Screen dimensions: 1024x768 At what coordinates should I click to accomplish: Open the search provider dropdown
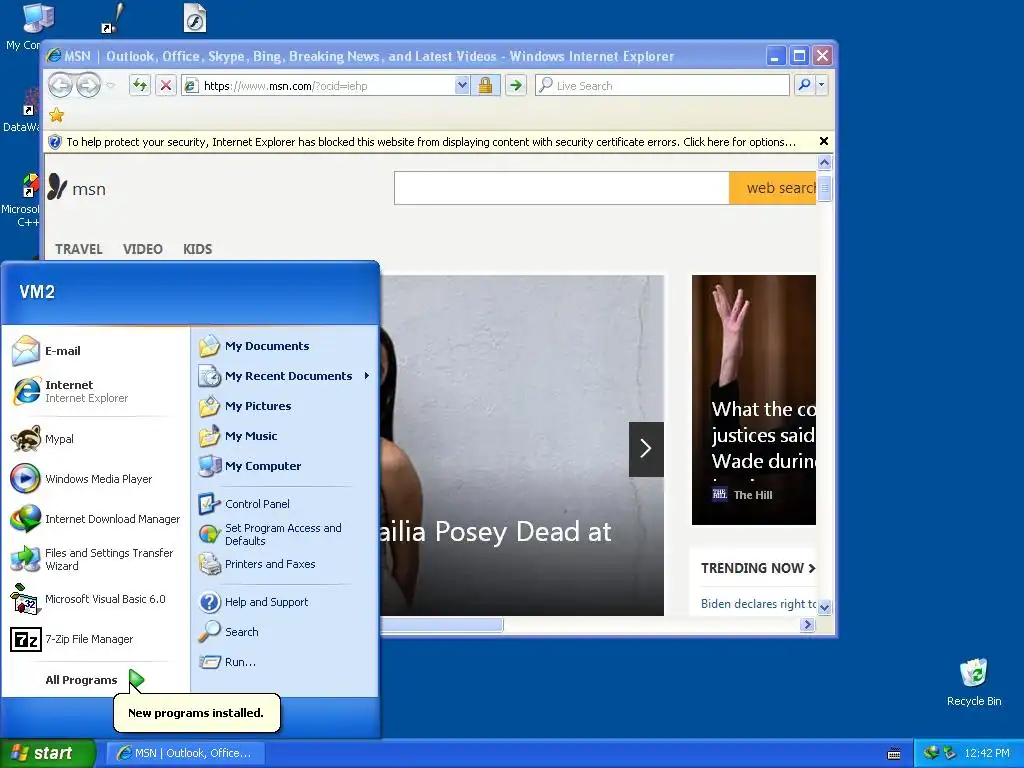(x=822, y=85)
